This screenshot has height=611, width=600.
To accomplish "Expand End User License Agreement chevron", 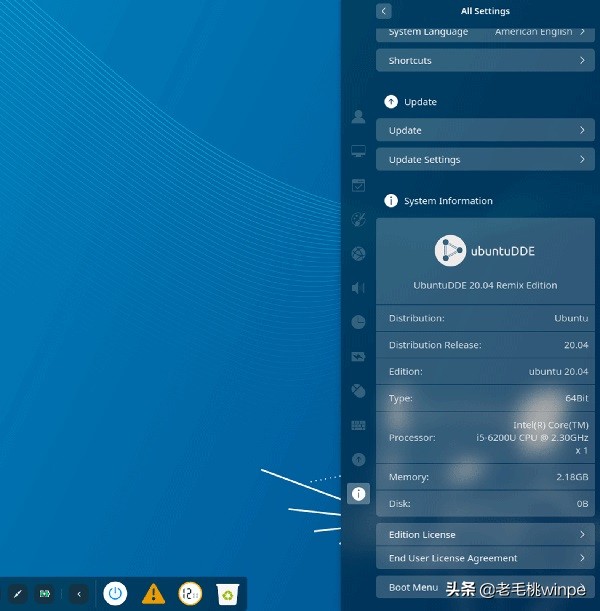I will coord(582,558).
